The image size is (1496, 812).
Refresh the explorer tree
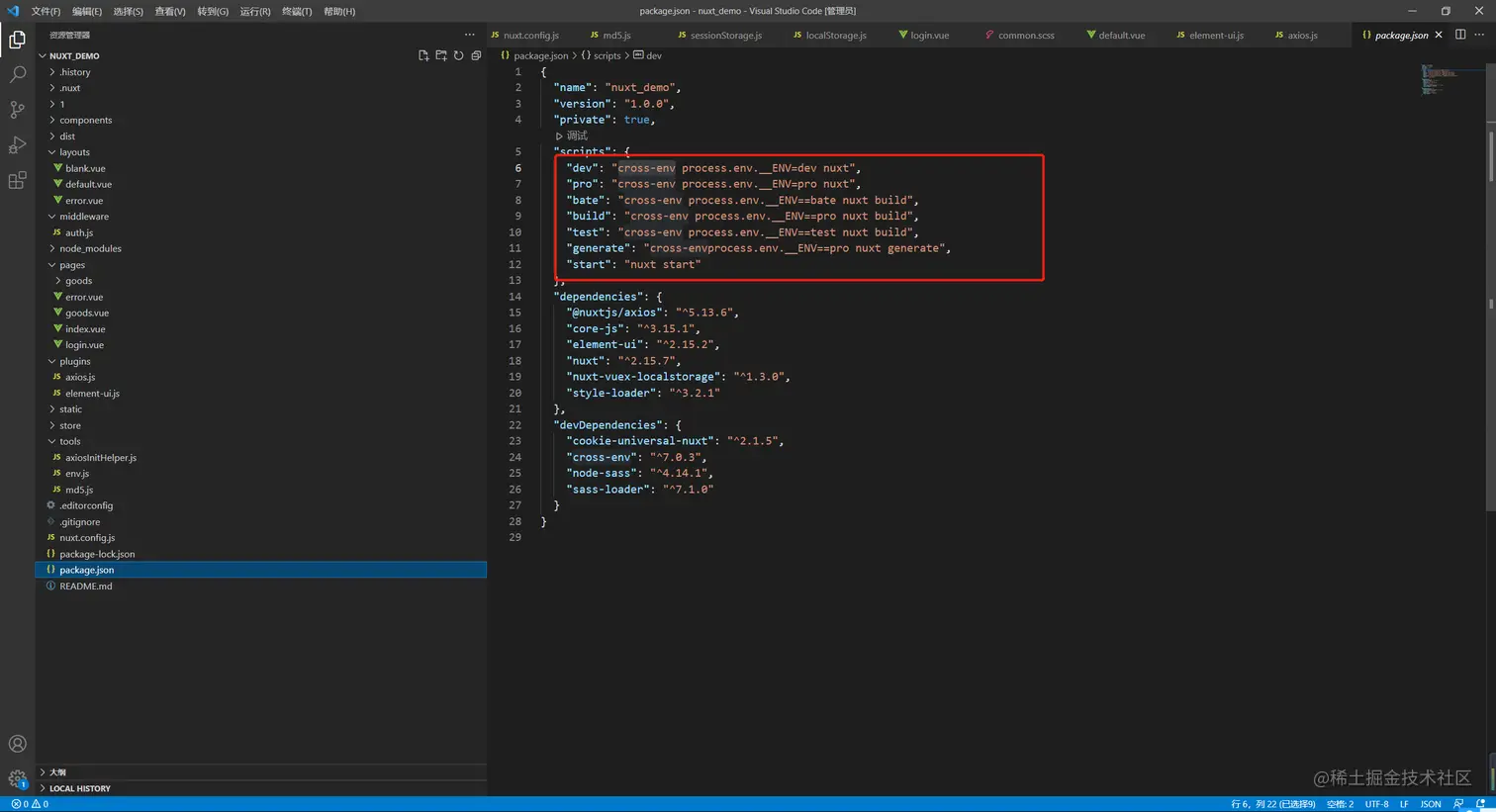click(458, 55)
